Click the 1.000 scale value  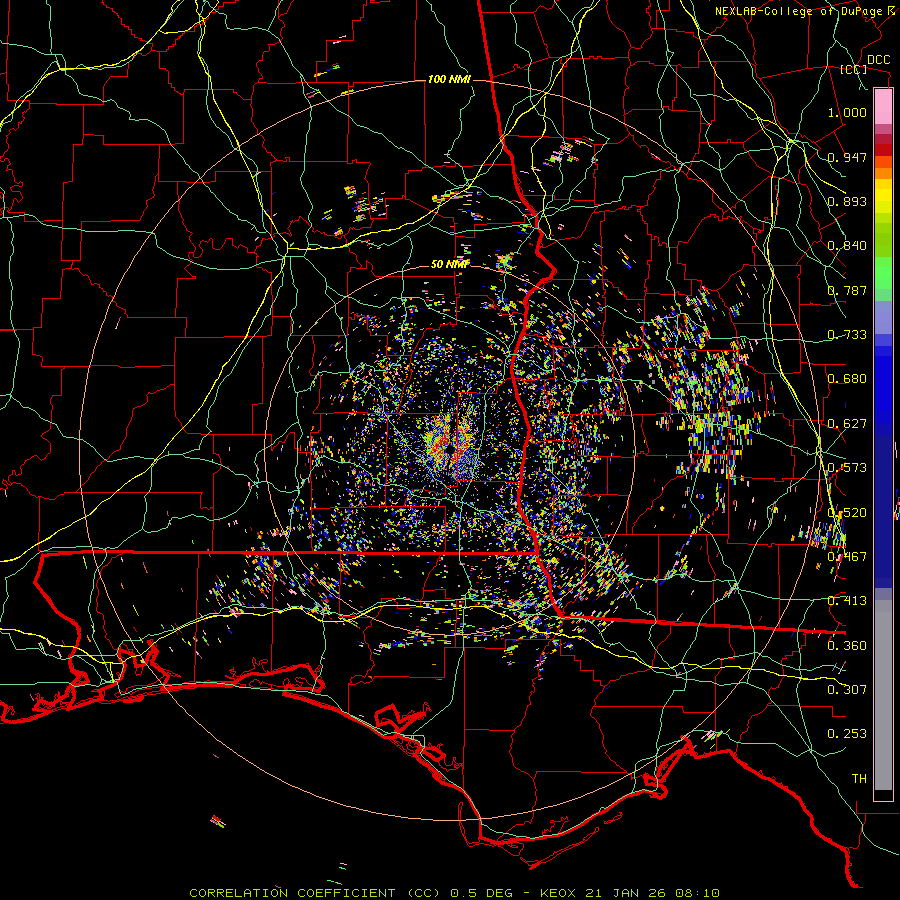click(x=847, y=112)
